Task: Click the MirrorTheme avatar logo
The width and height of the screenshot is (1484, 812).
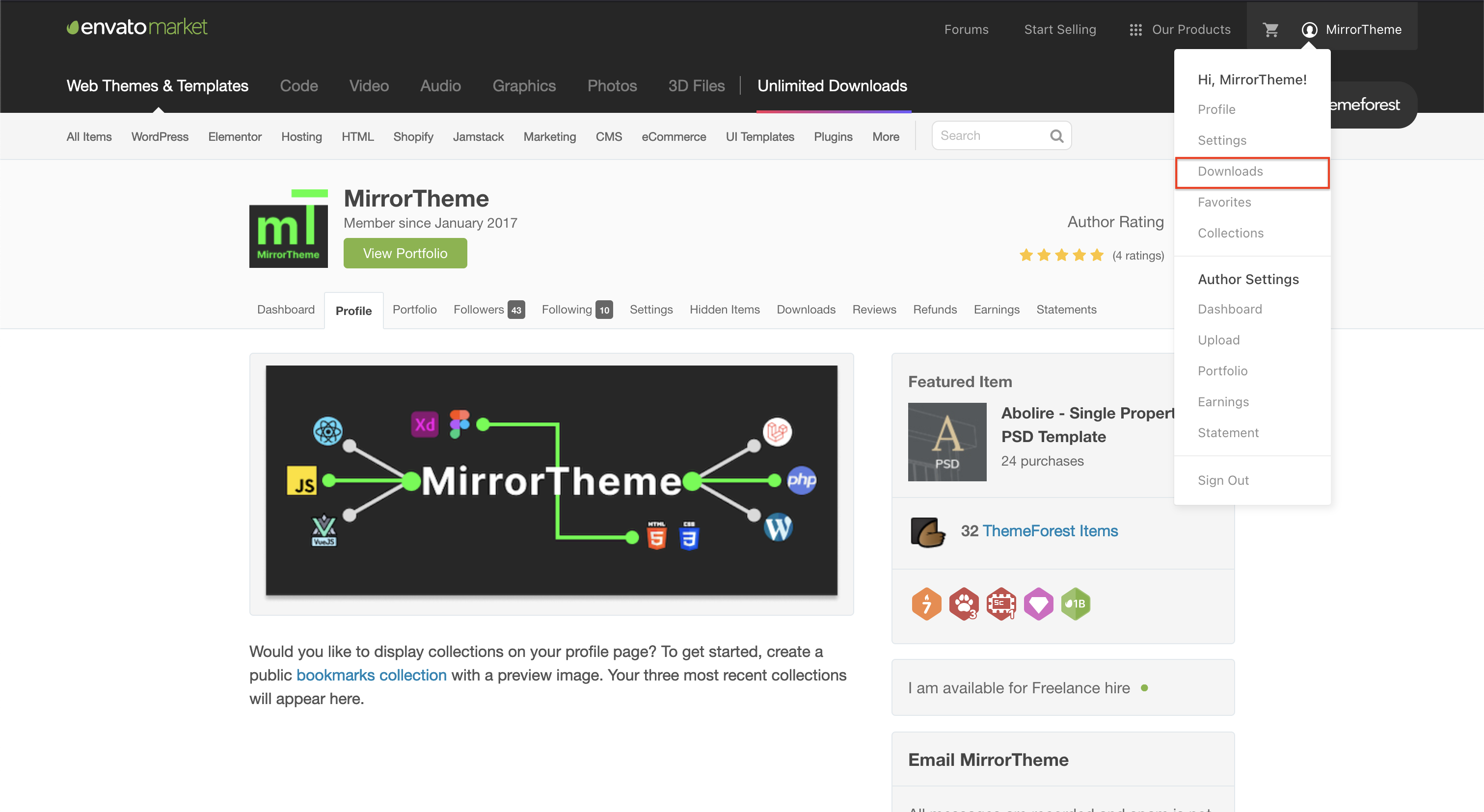Action: pos(288,229)
